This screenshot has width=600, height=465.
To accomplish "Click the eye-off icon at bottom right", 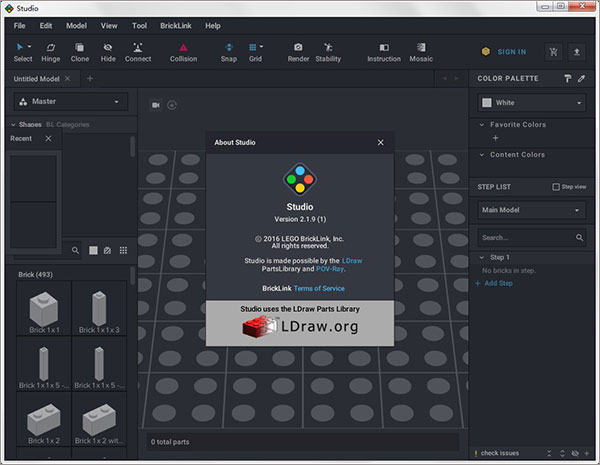I will 575,454.
